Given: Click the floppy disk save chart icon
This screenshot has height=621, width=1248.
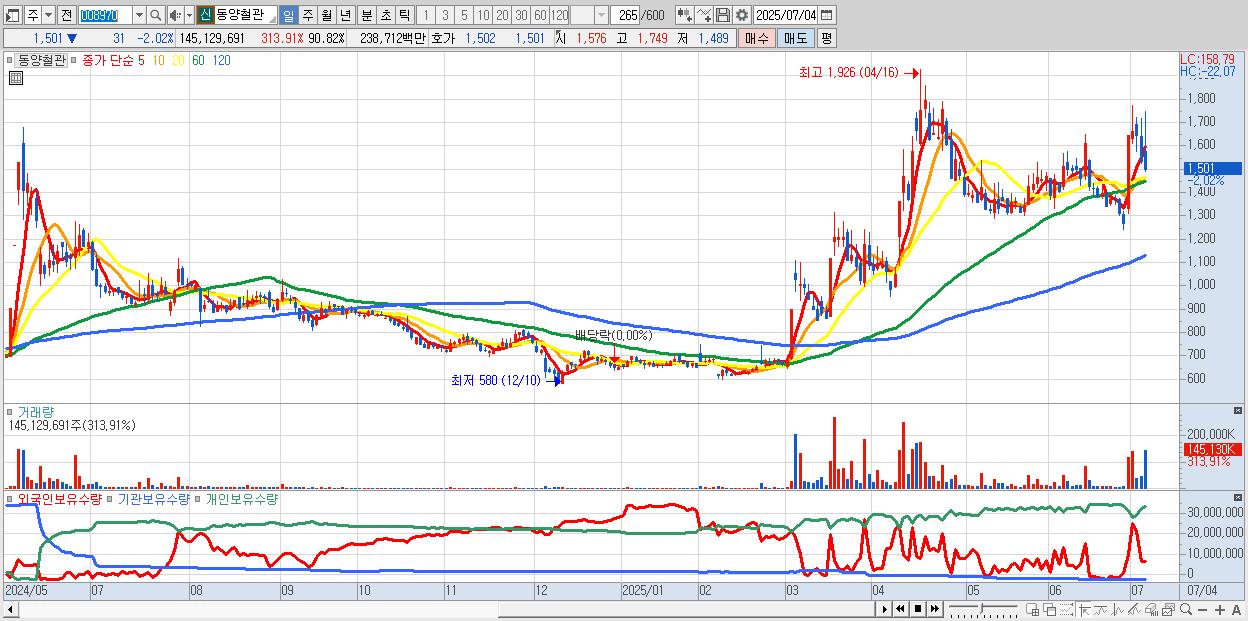Looking at the screenshot, I should click(x=723, y=16).
